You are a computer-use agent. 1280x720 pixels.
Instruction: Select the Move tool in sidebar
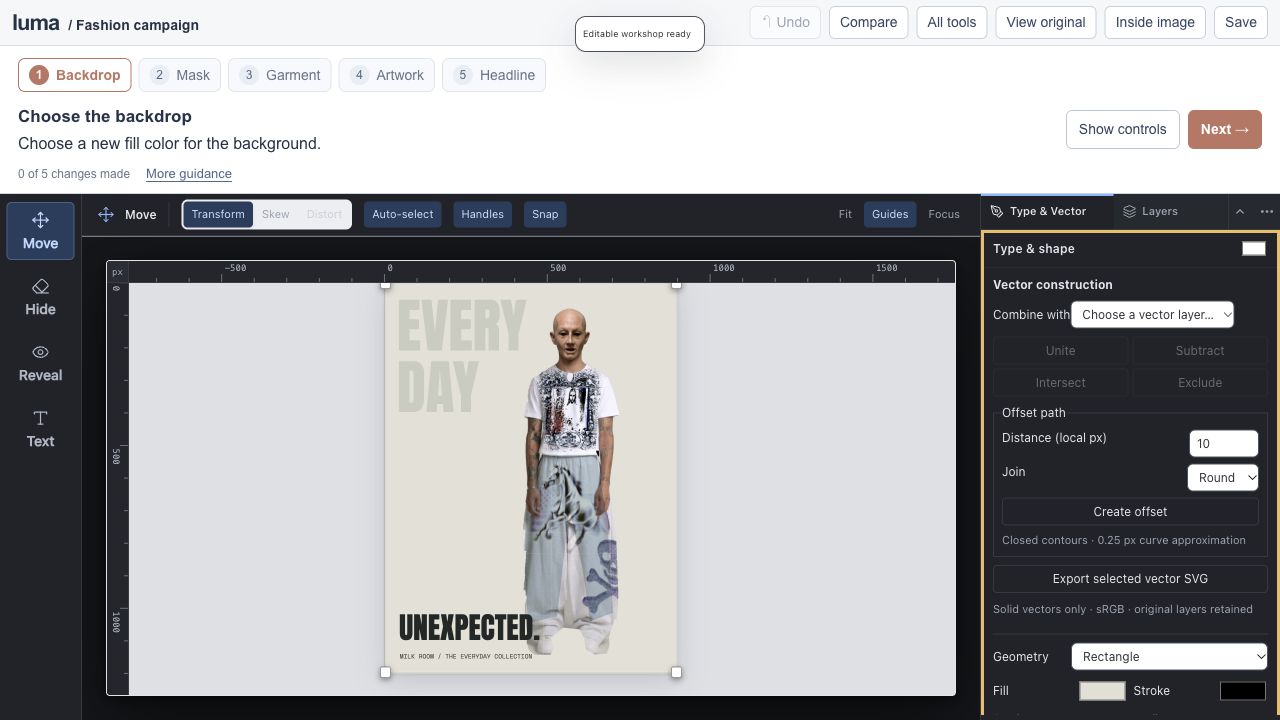pos(40,231)
